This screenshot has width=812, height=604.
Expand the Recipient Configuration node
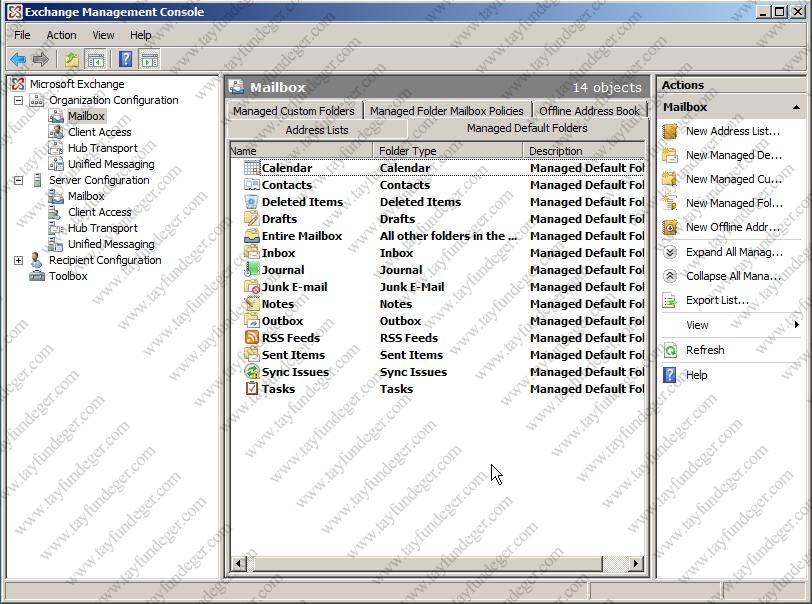[19, 260]
